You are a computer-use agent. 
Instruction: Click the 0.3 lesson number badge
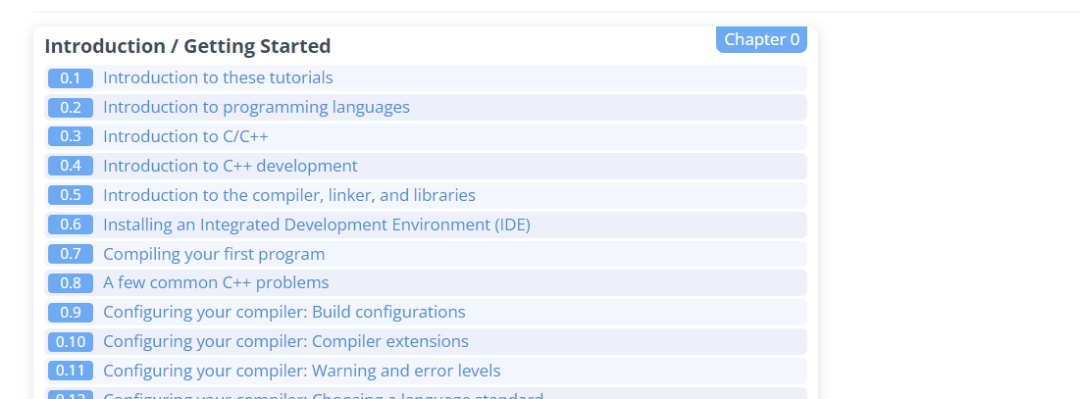pyautogui.click(x=70, y=136)
